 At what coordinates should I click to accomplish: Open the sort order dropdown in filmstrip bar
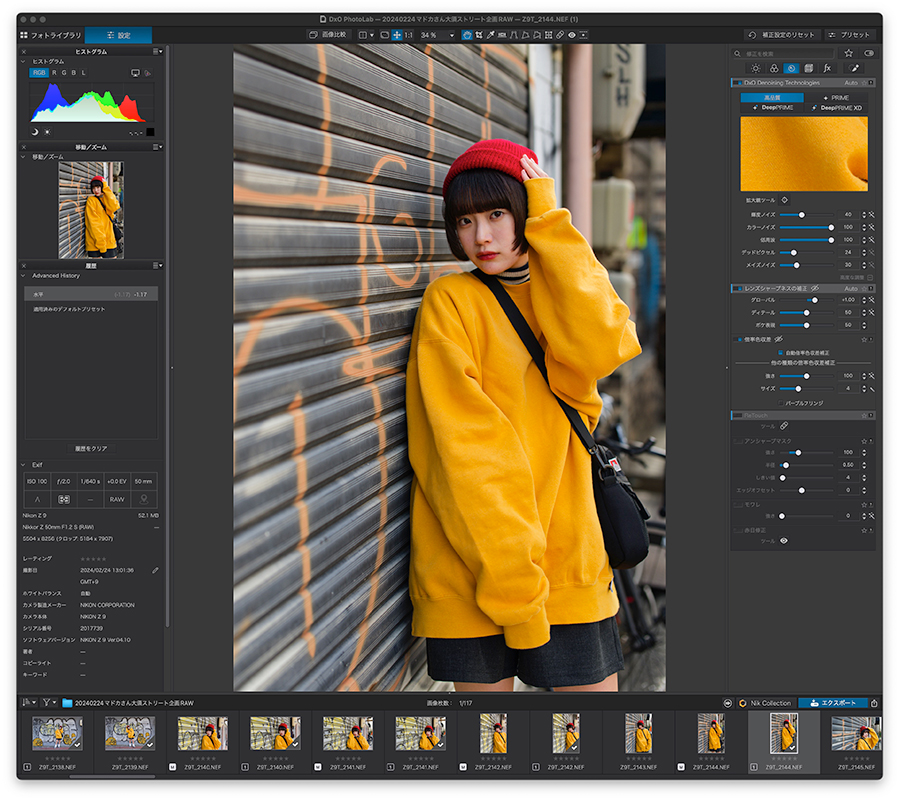[29, 703]
